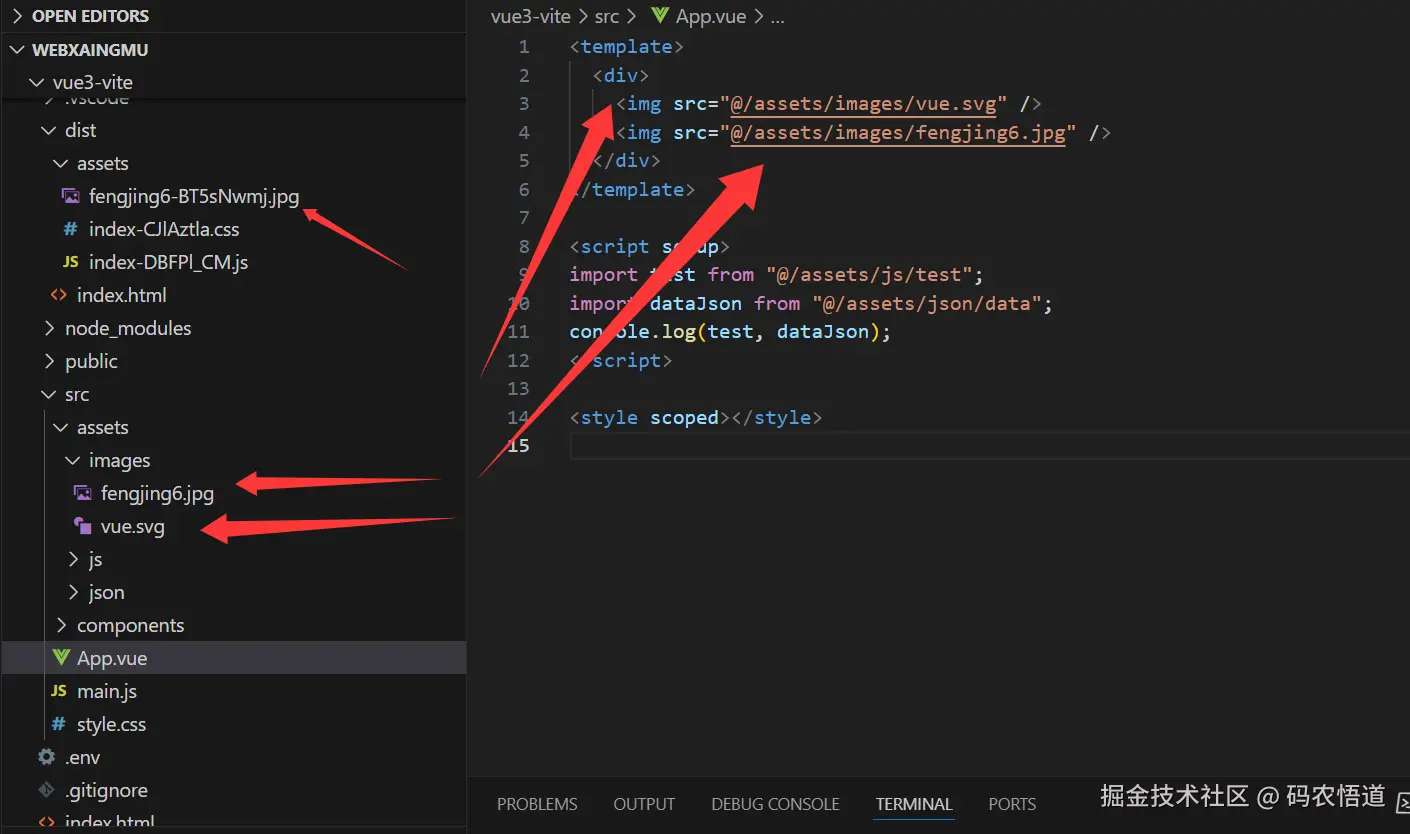1410x834 pixels.
Task: Expand the json folder chevron
Action: tap(73, 593)
